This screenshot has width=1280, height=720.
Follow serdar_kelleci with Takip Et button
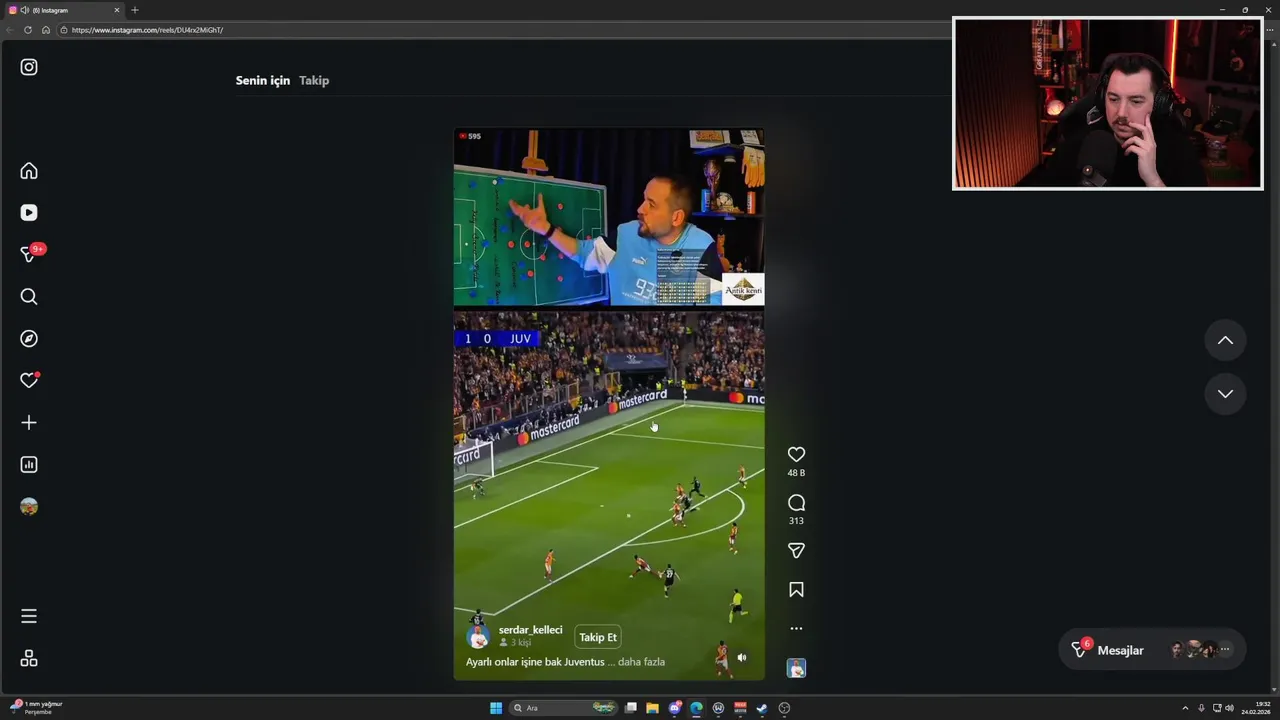(x=598, y=637)
